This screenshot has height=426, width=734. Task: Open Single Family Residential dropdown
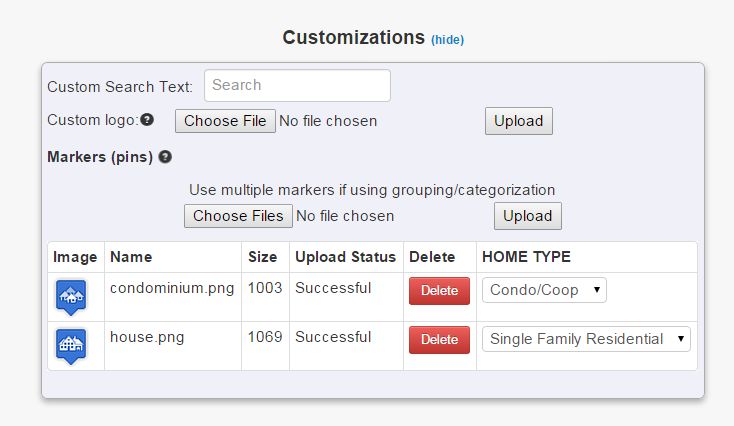click(x=586, y=339)
